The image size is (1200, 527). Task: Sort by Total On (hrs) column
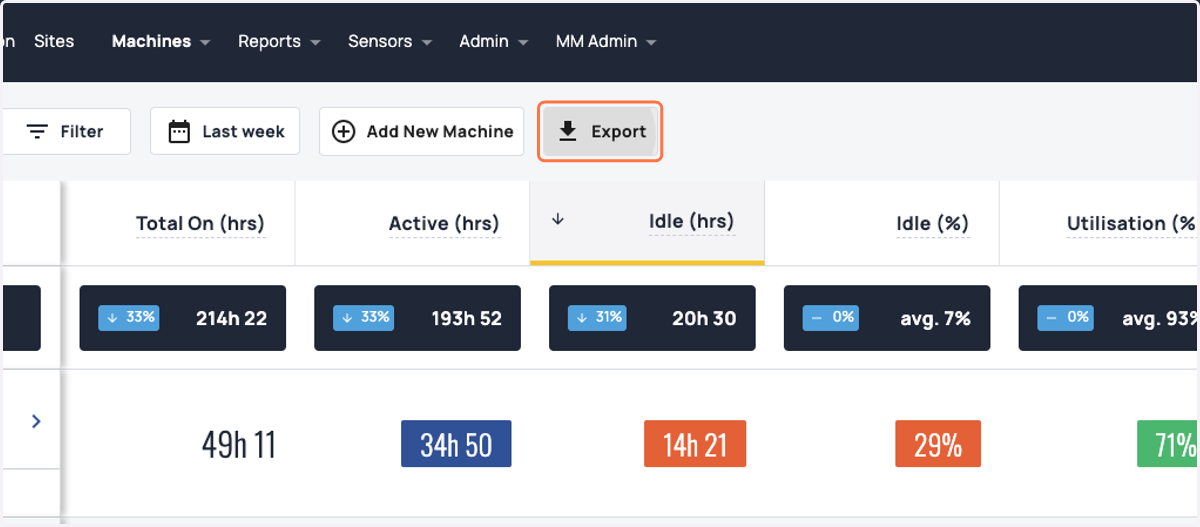point(200,223)
